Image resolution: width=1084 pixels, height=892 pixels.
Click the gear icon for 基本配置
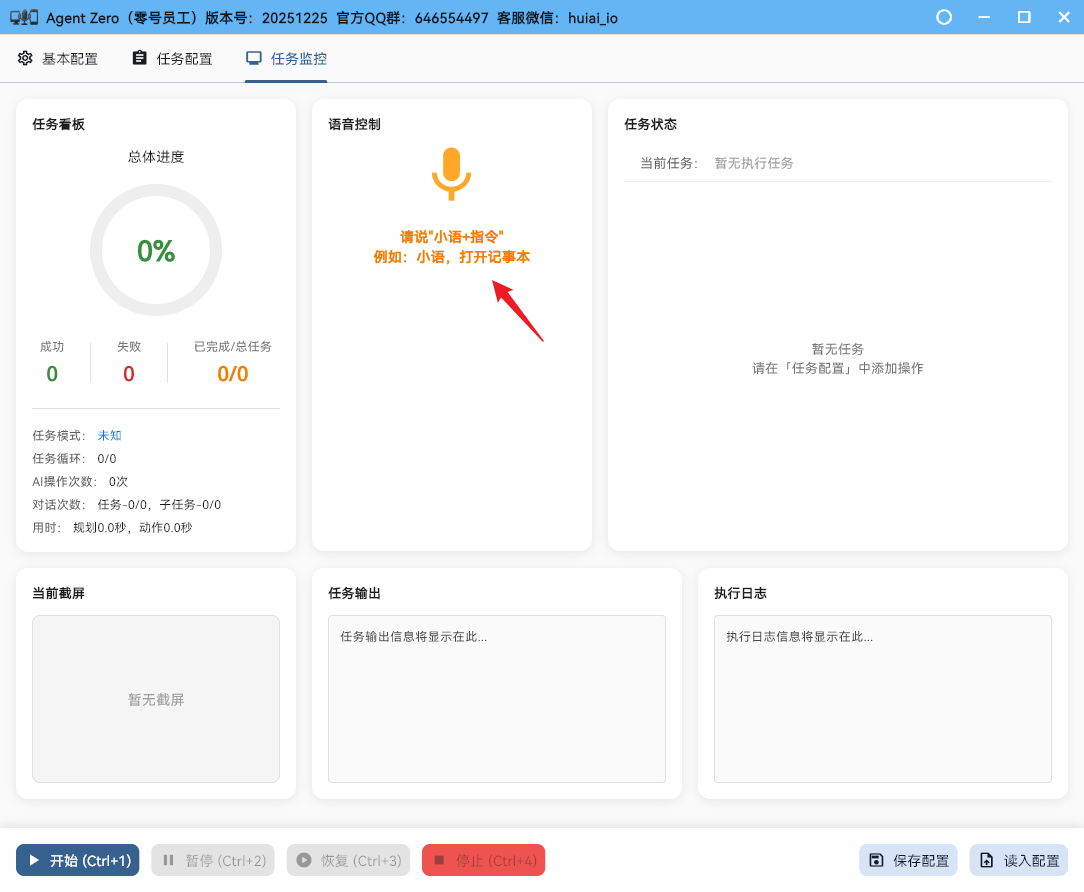[25, 58]
